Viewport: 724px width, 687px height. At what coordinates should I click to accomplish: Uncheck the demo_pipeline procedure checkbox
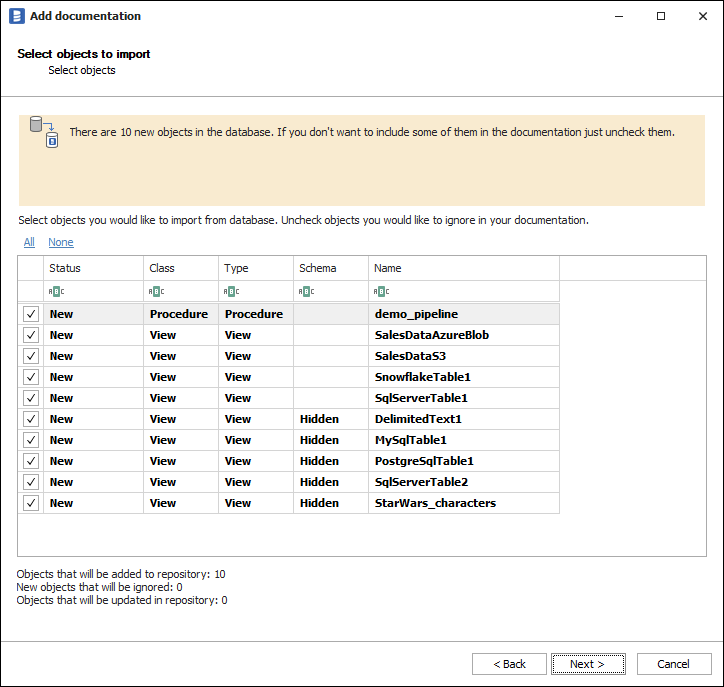[x=31, y=314]
